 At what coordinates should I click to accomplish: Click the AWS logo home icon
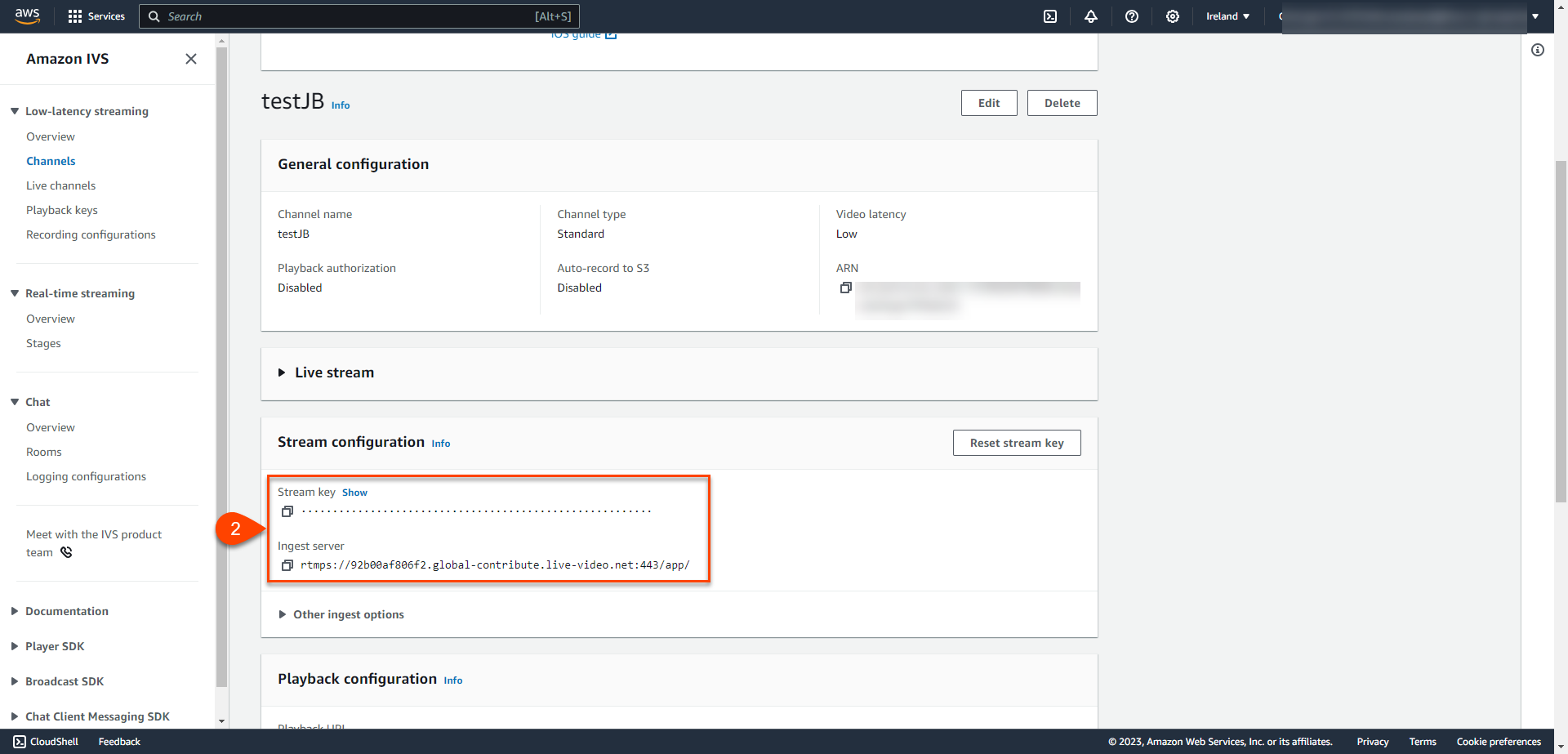(x=27, y=16)
